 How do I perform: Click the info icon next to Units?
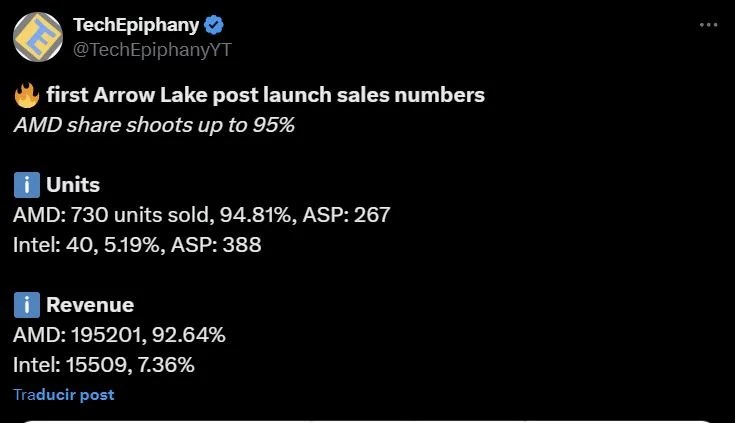point(27,185)
